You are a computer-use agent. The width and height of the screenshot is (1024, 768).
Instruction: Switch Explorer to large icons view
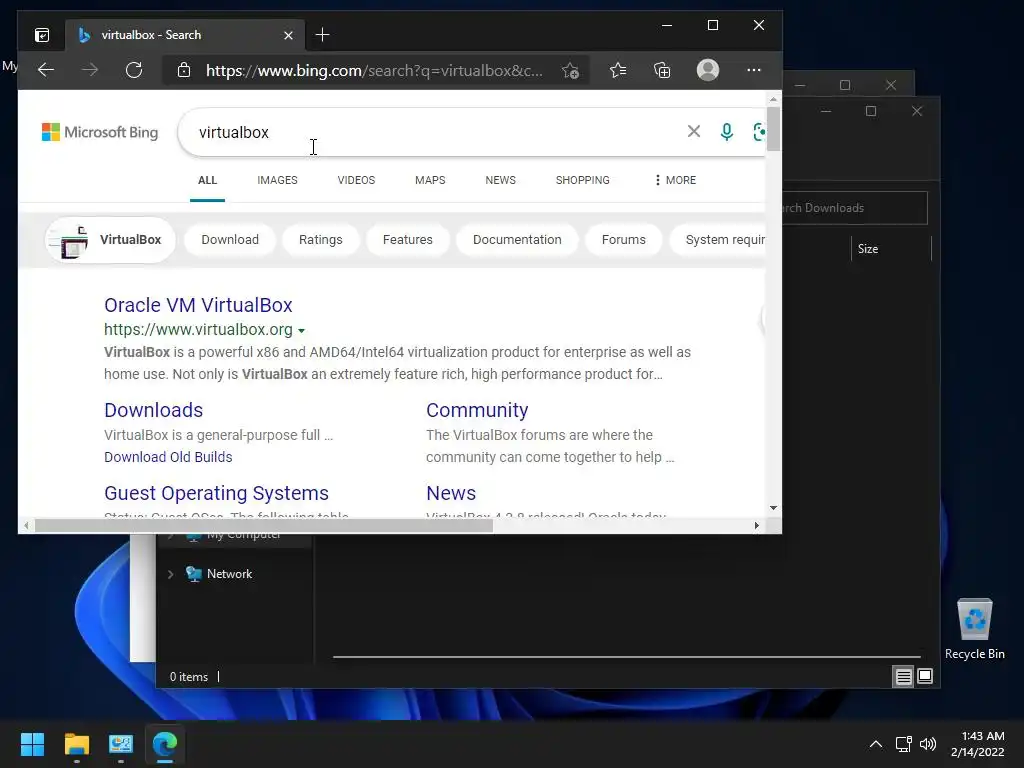click(925, 676)
